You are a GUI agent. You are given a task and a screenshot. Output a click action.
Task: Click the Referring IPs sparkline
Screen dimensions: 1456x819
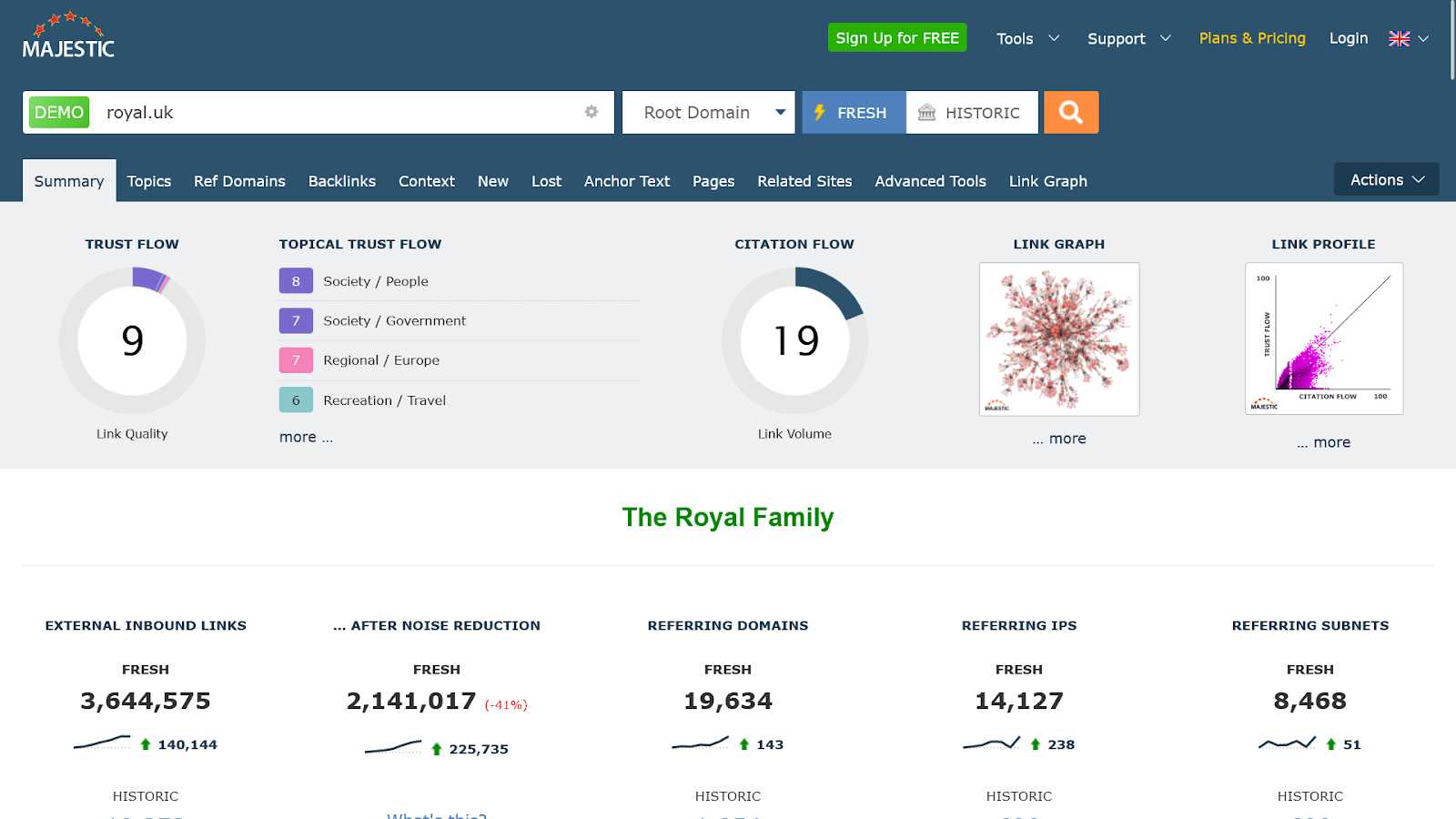[992, 743]
